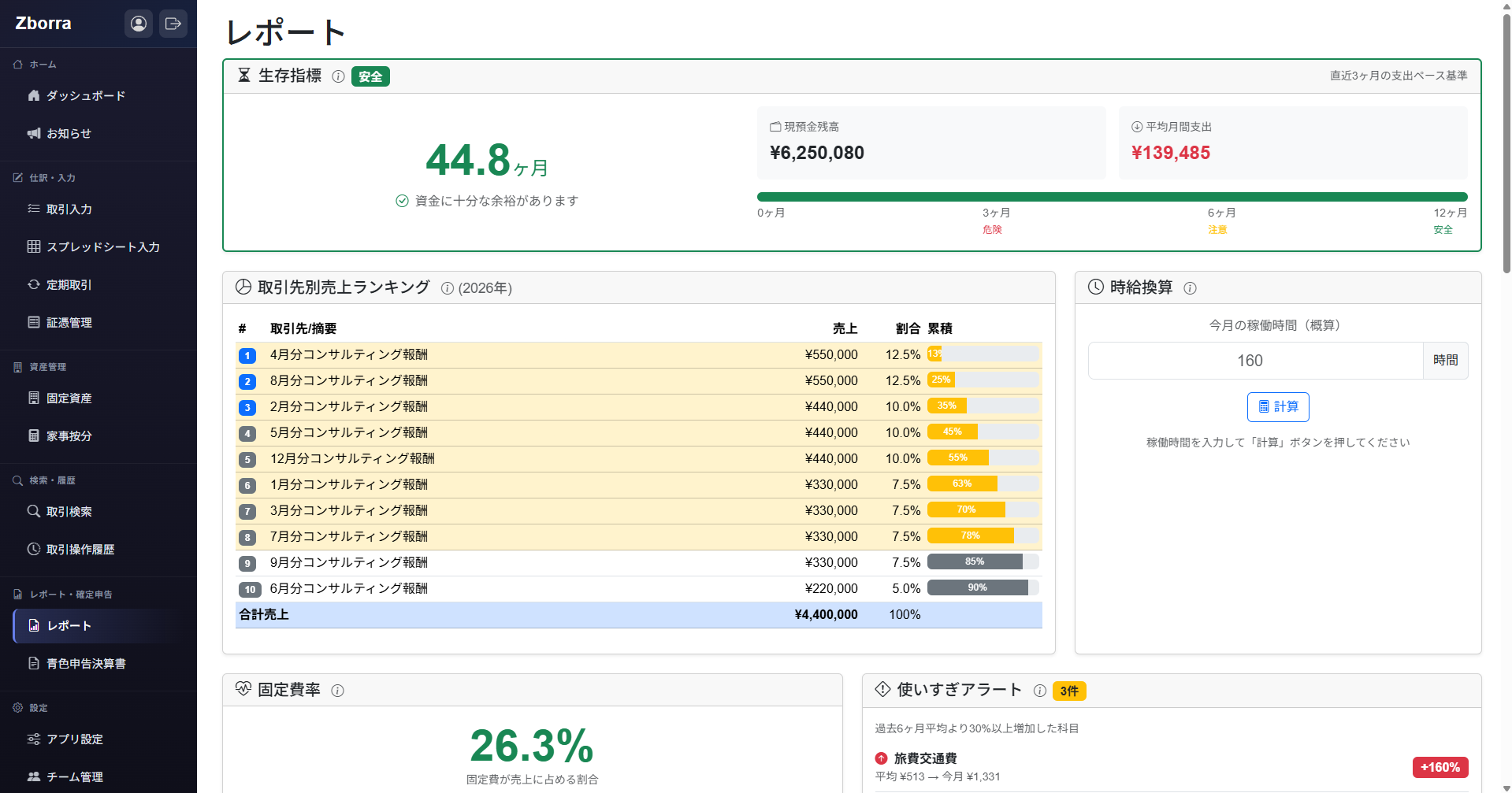Viewport: 1512px width, 793px height.
Task: Open the 取引先別売上ランキング info icon
Action: point(447,287)
